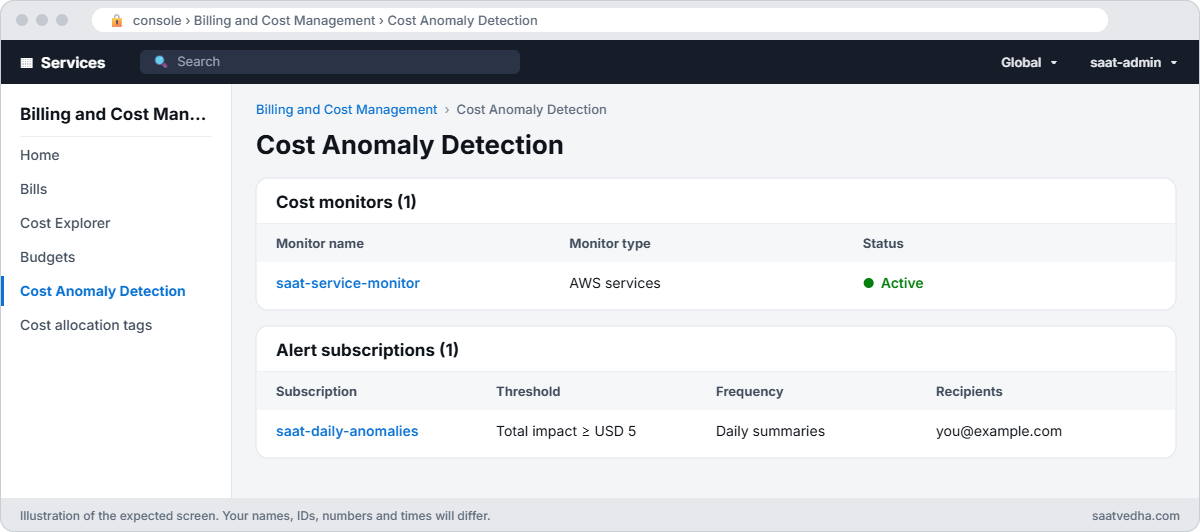Click the sidebar Billing and Cost Man... title
1200x532 pixels.
114,114
